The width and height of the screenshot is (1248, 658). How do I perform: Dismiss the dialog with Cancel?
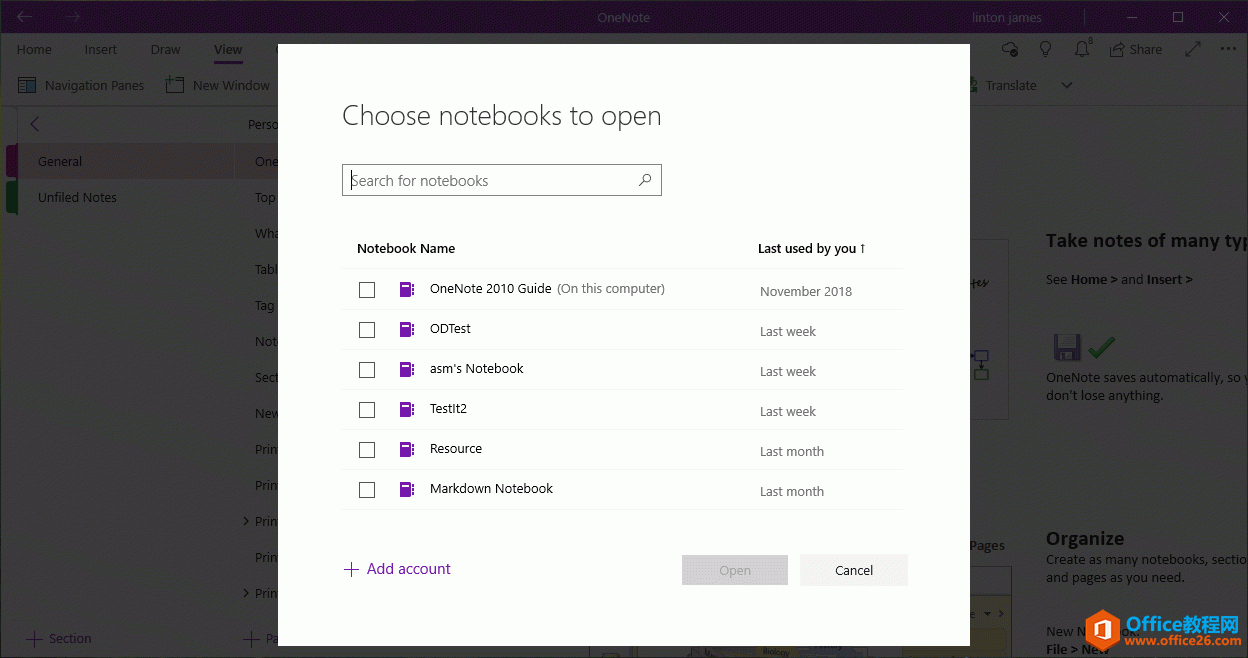[x=853, y=569]
